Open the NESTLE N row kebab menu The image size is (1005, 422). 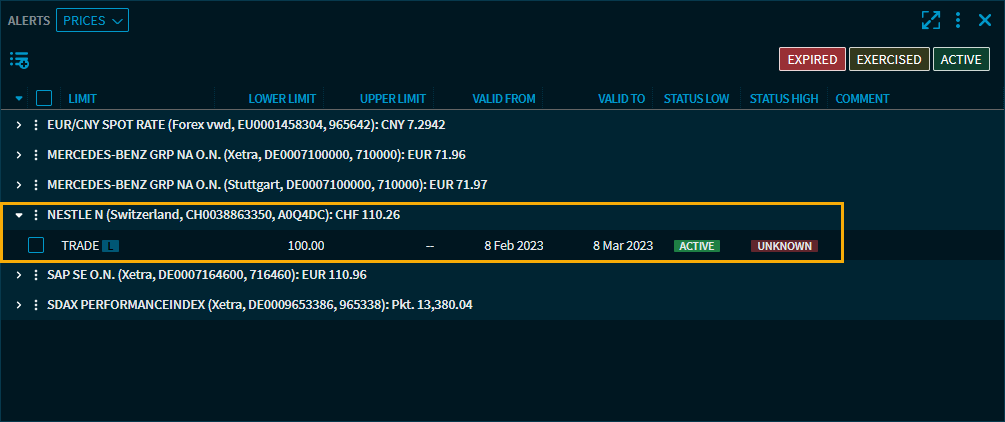click(36, 215)
